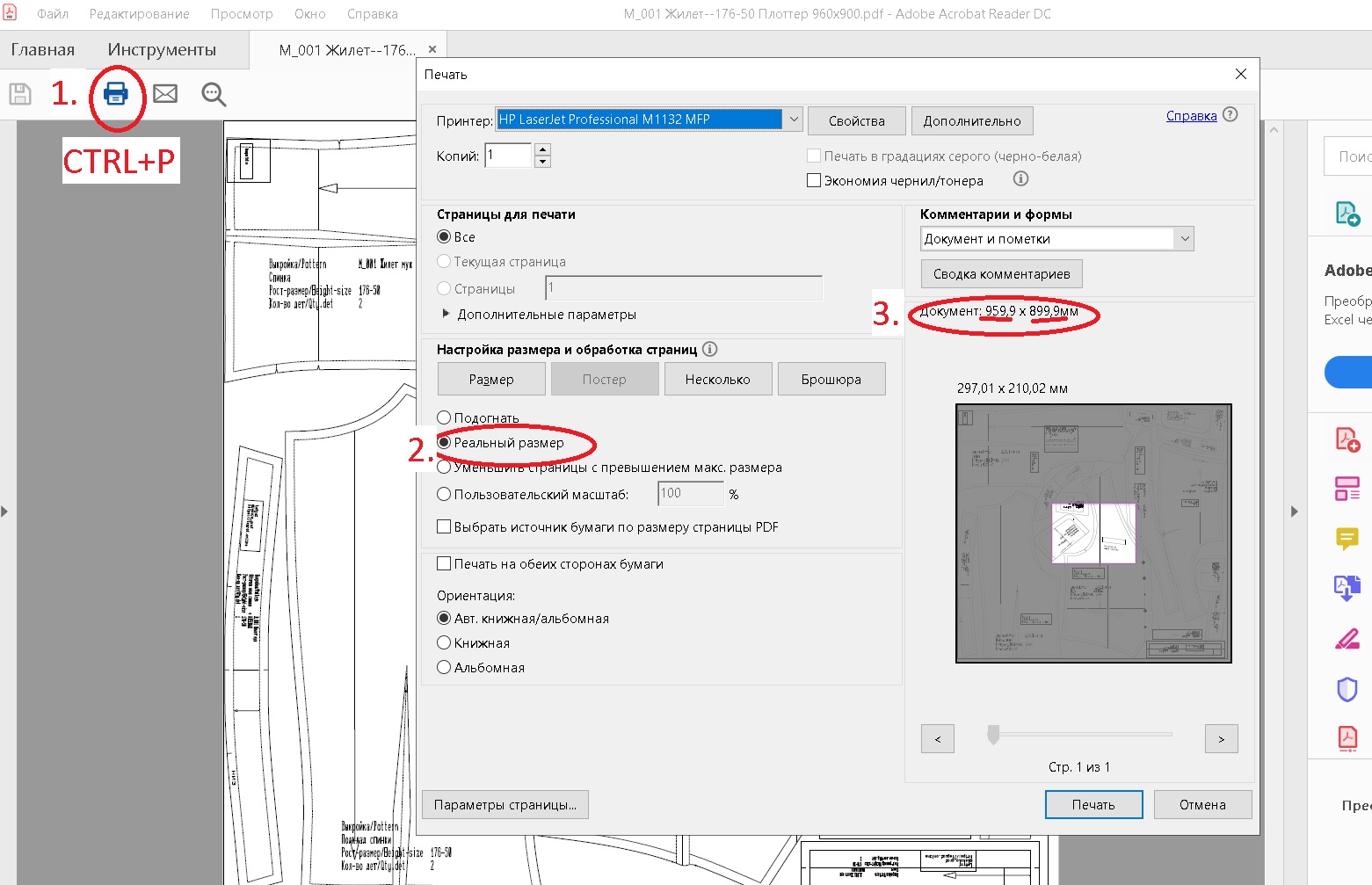Close the print dialog with X
Viewport: 1372px width, 885px height.
pos(1241,74)
